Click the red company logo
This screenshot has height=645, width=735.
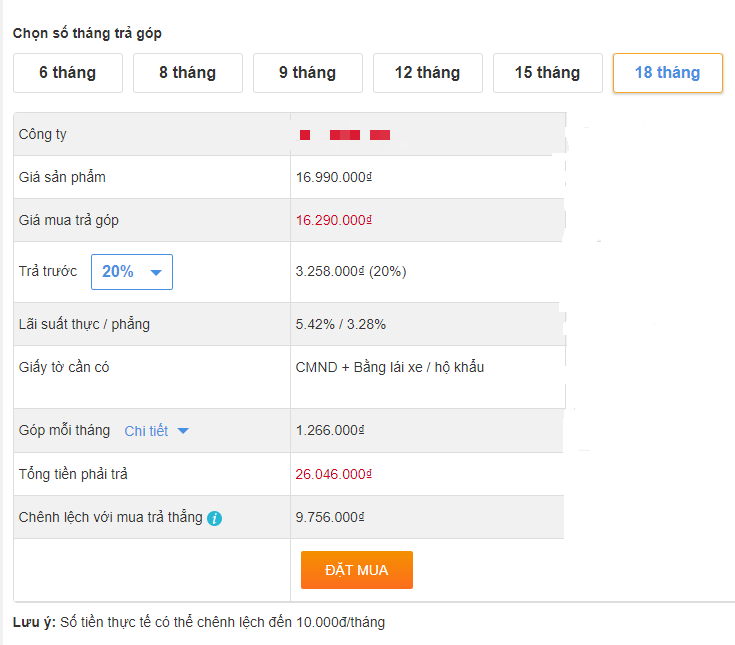pos(345,135)
